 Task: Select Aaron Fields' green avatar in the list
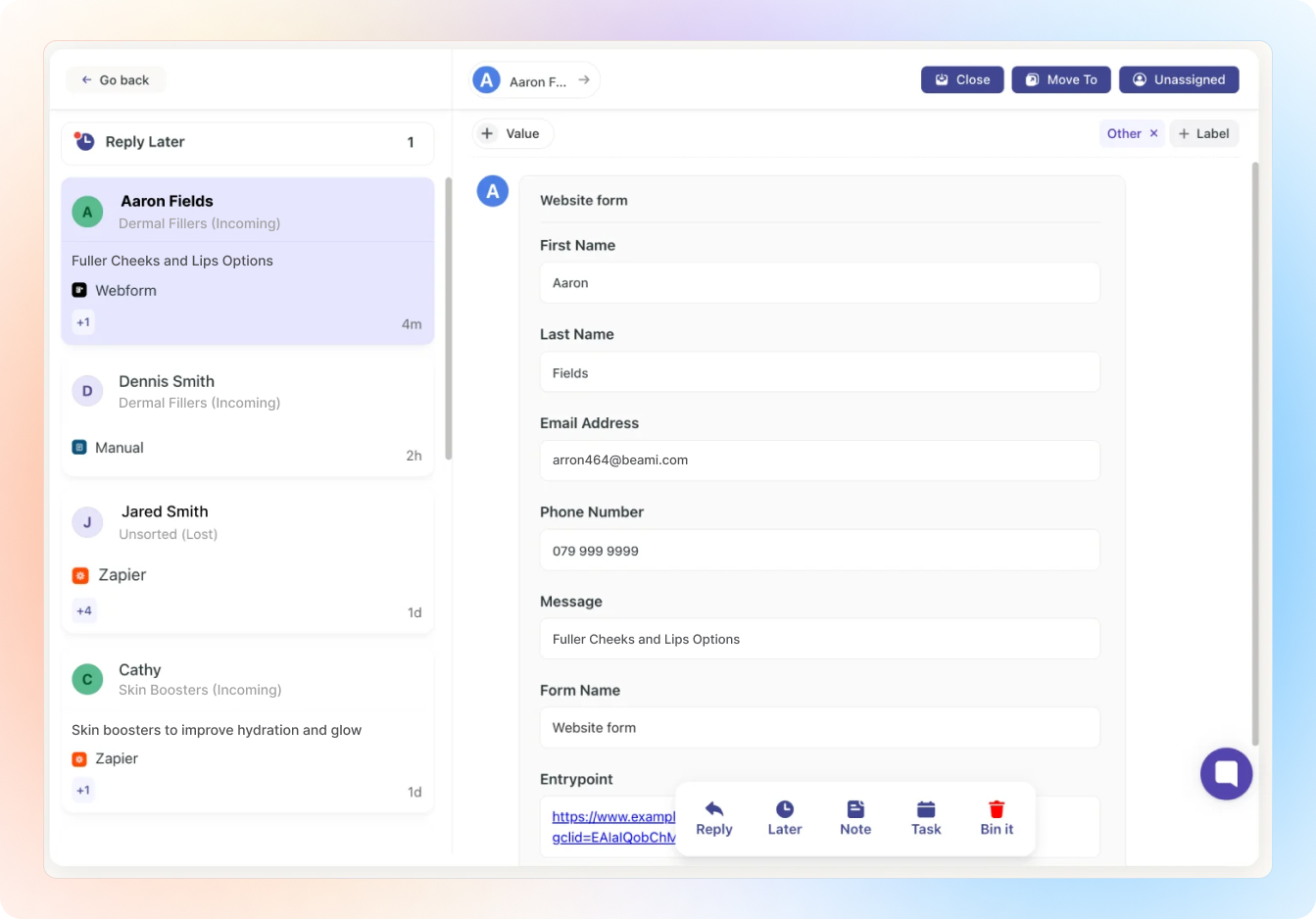[87, 212]
